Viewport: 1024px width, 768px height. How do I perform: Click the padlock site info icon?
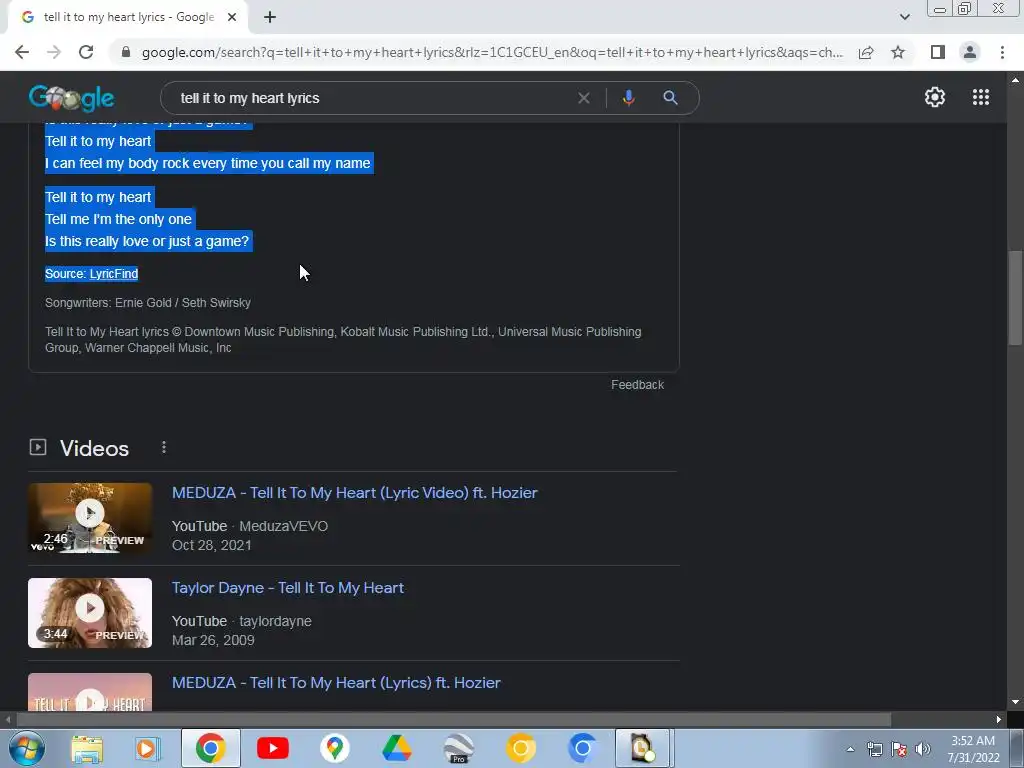(127, 52)
